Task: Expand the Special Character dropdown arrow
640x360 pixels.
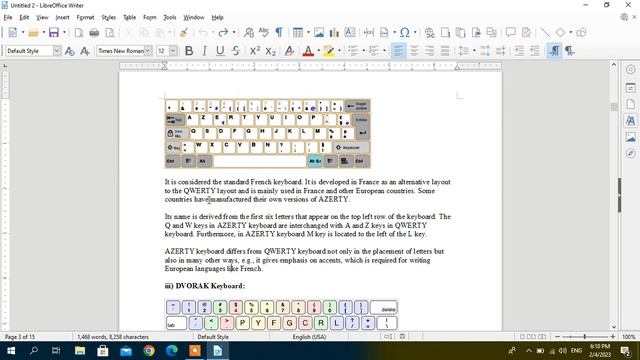Action: [415, 32]
